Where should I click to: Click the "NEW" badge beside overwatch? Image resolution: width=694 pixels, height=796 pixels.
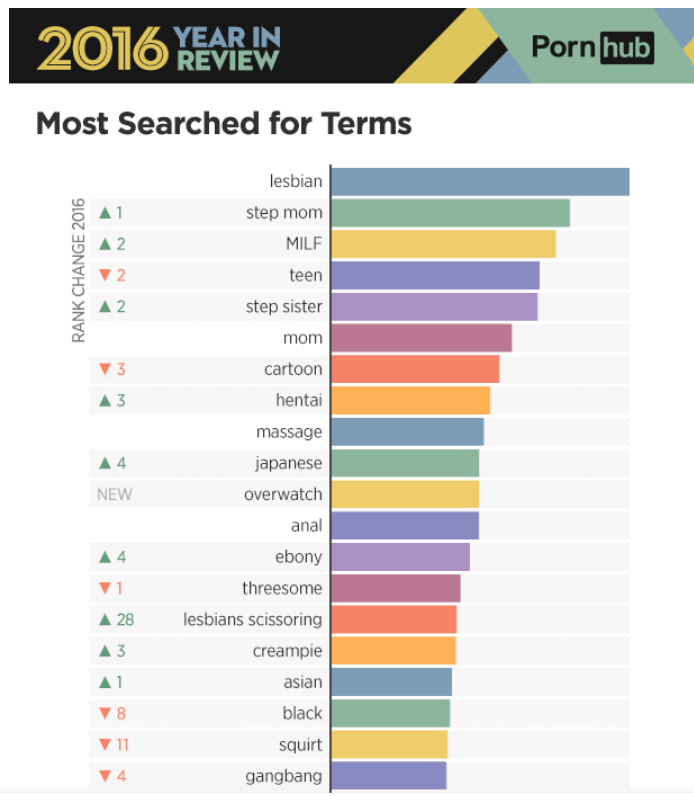pos(114,495)
